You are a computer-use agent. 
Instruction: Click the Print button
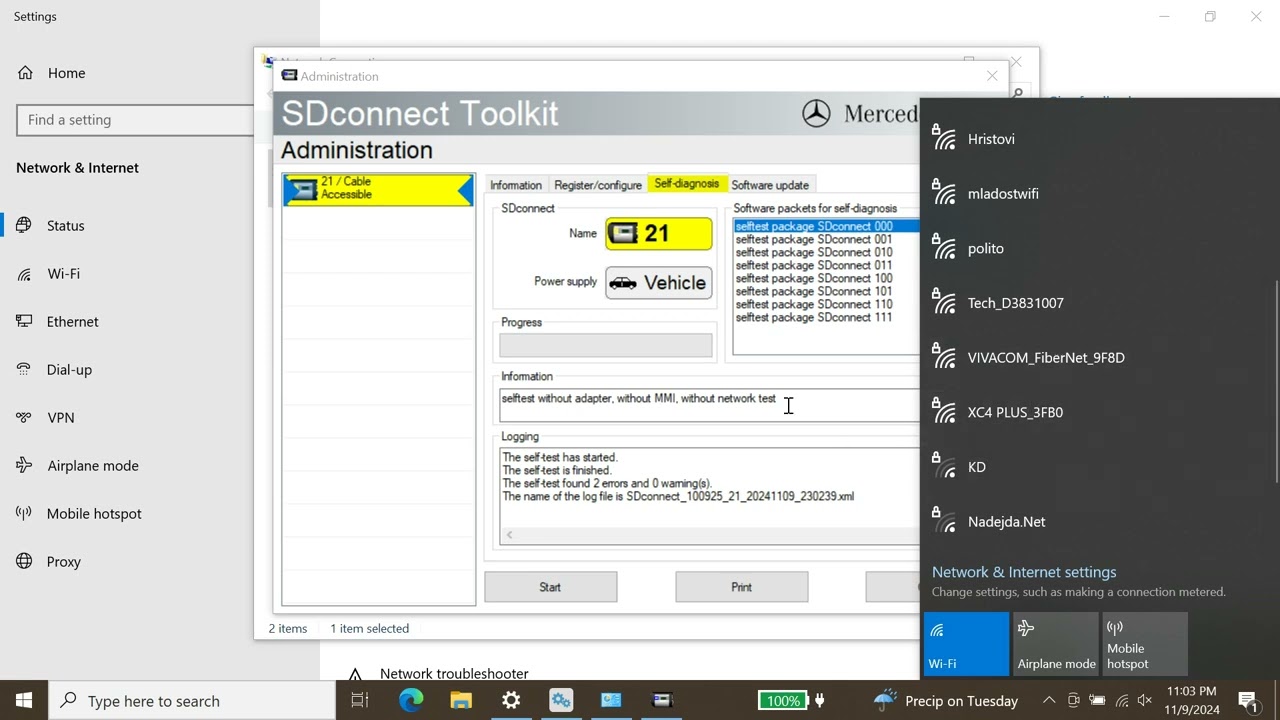[741, 587]
